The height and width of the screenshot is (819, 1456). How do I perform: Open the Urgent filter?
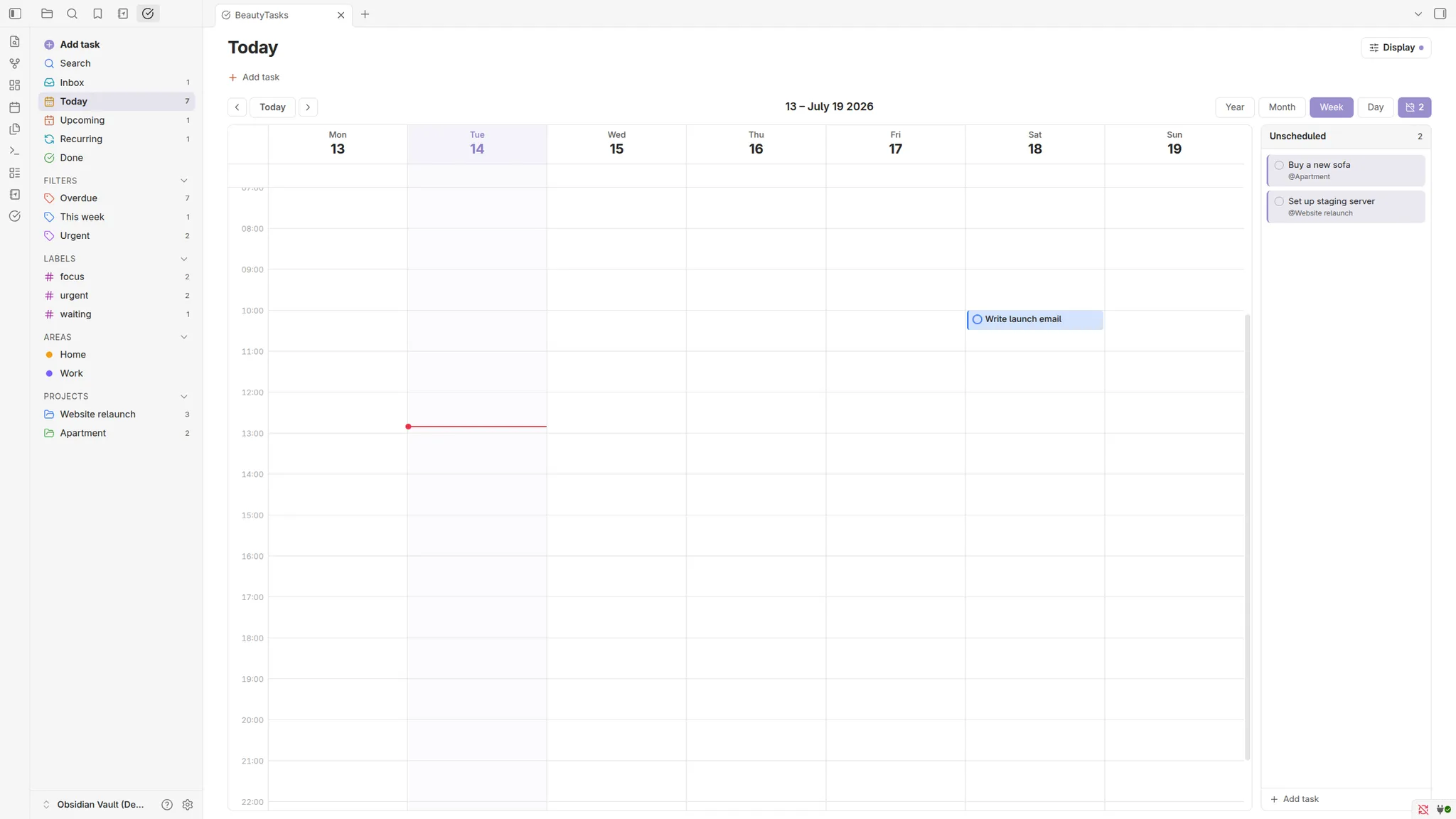tap(117, 236)
